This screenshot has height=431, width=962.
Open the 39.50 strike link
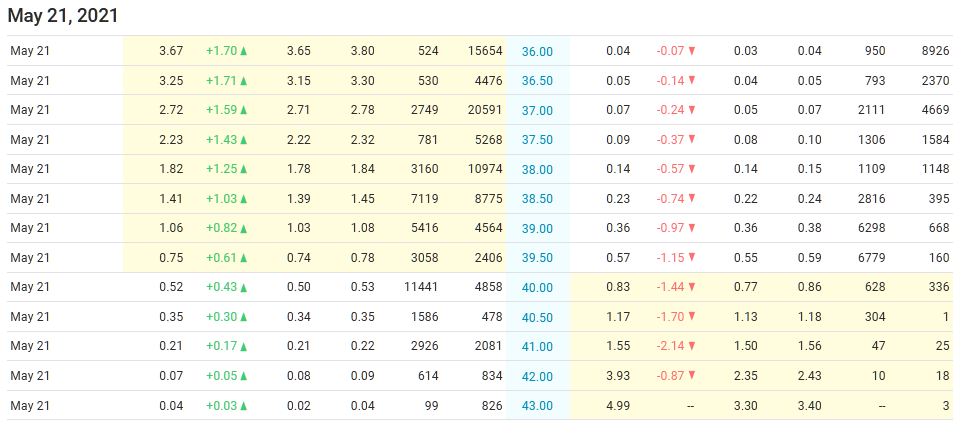[537, 258]
